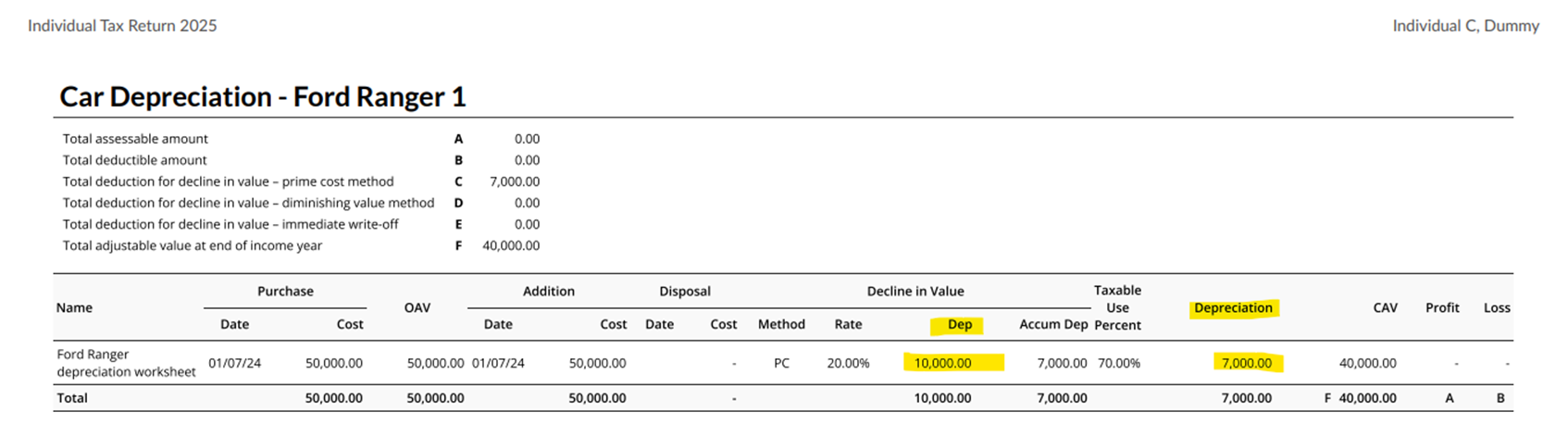Select 'Ford Ranger depreciation worksheet' row name
Image resolution: width=1568 pixels, height=436 pixels.
click(126, 363)
